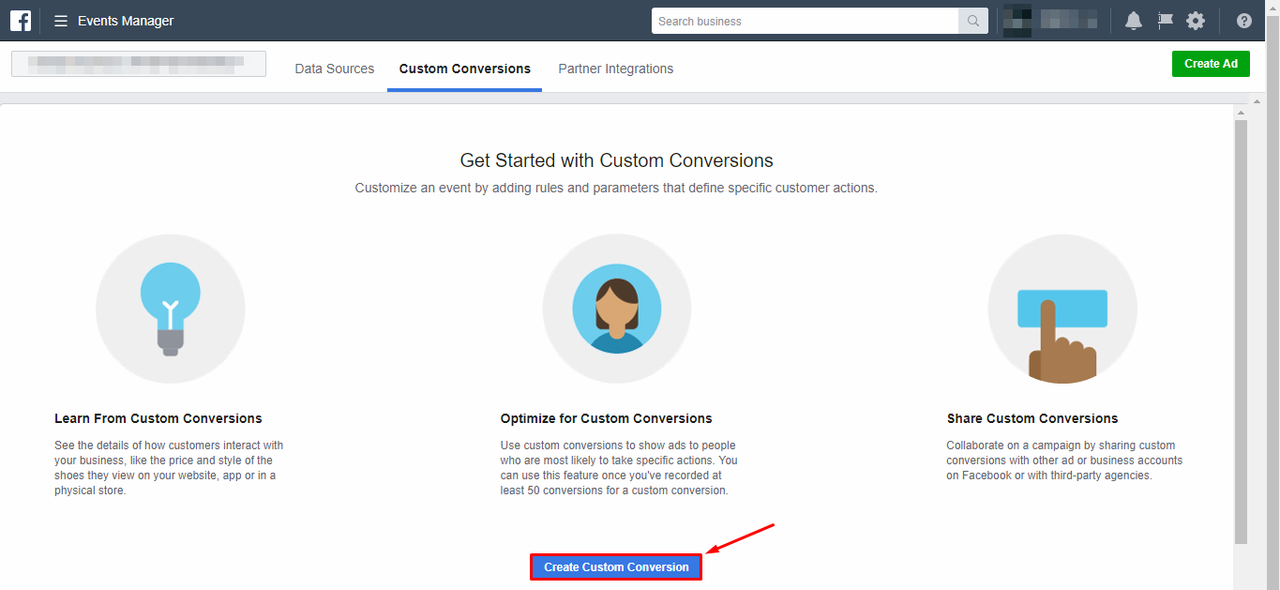Open the hamburger menu next to Events Manager

61,21
